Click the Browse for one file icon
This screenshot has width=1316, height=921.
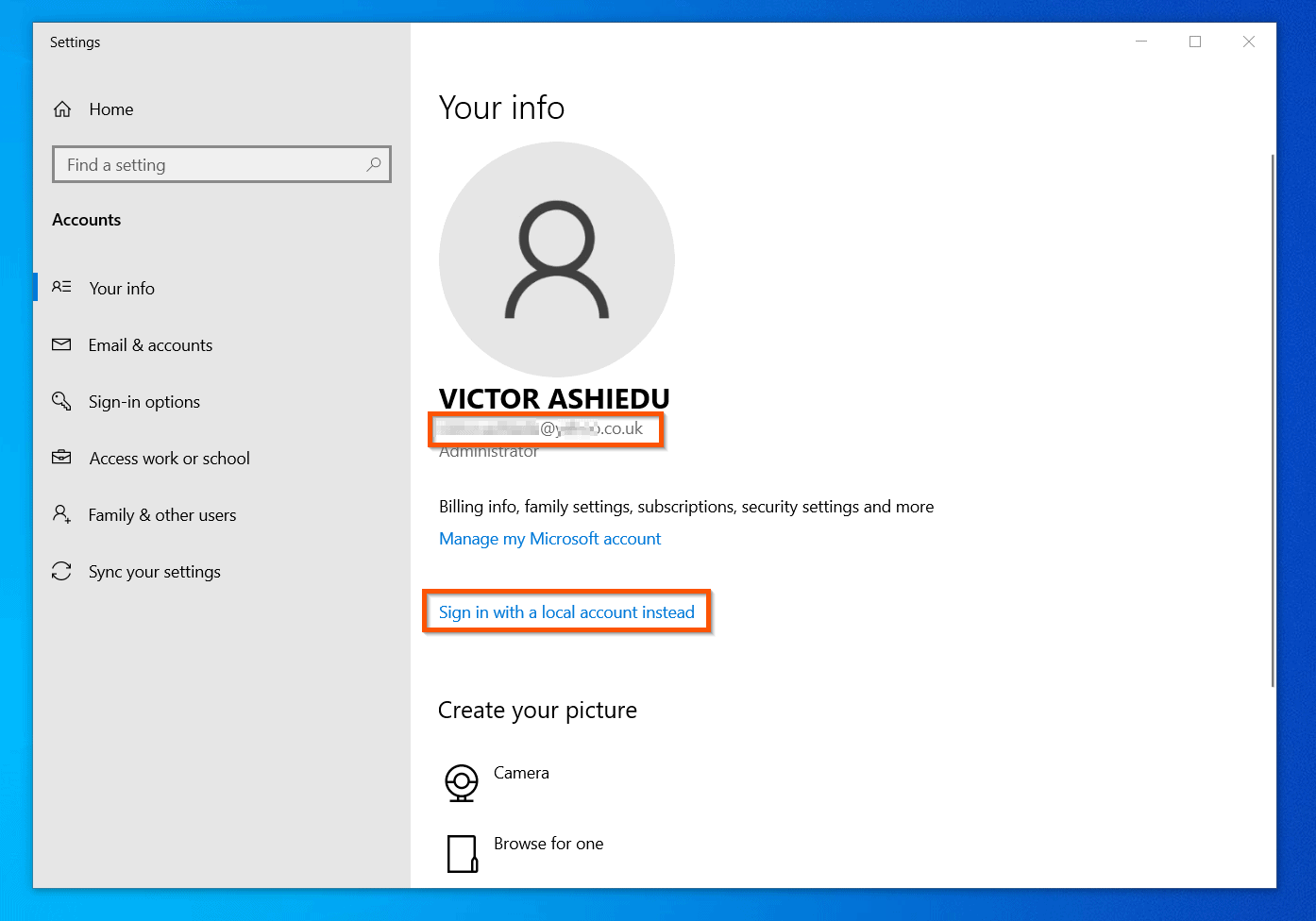point(463,853)
